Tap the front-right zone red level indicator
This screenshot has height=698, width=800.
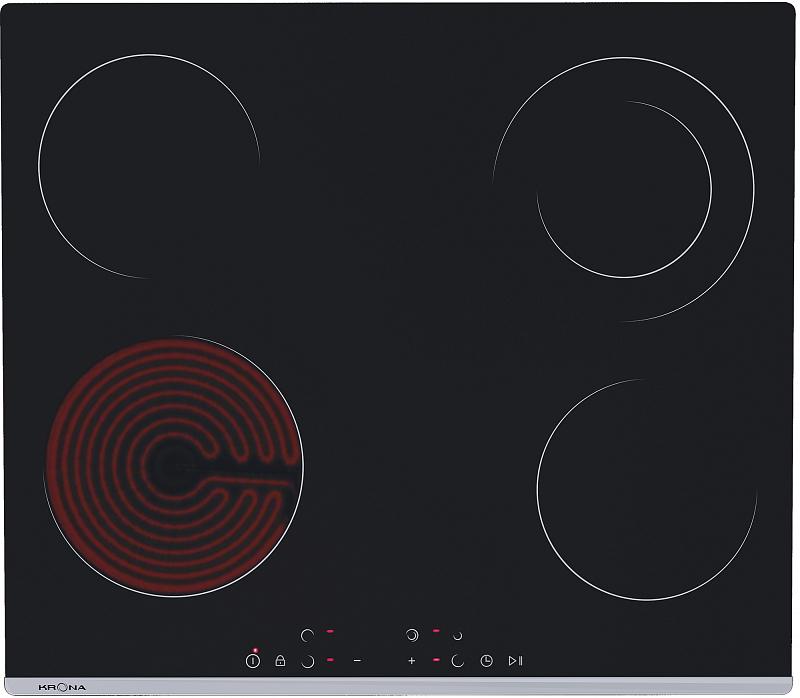pos(436,660)
